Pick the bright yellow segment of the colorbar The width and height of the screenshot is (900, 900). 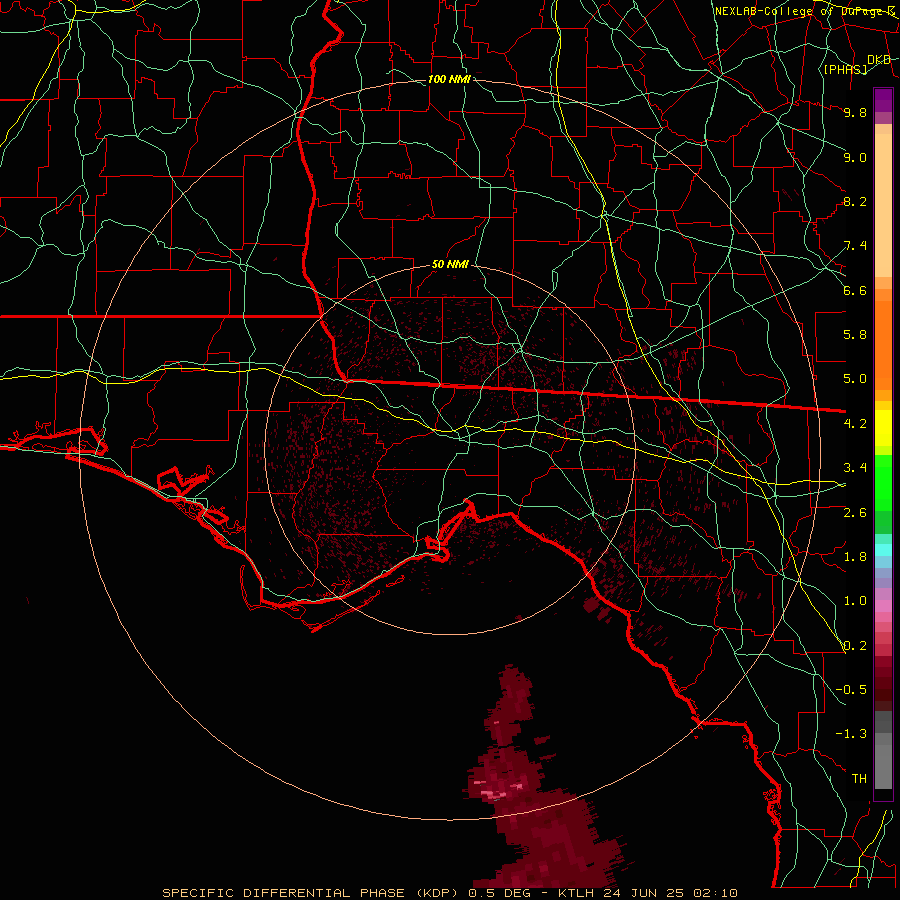point(883,428)
